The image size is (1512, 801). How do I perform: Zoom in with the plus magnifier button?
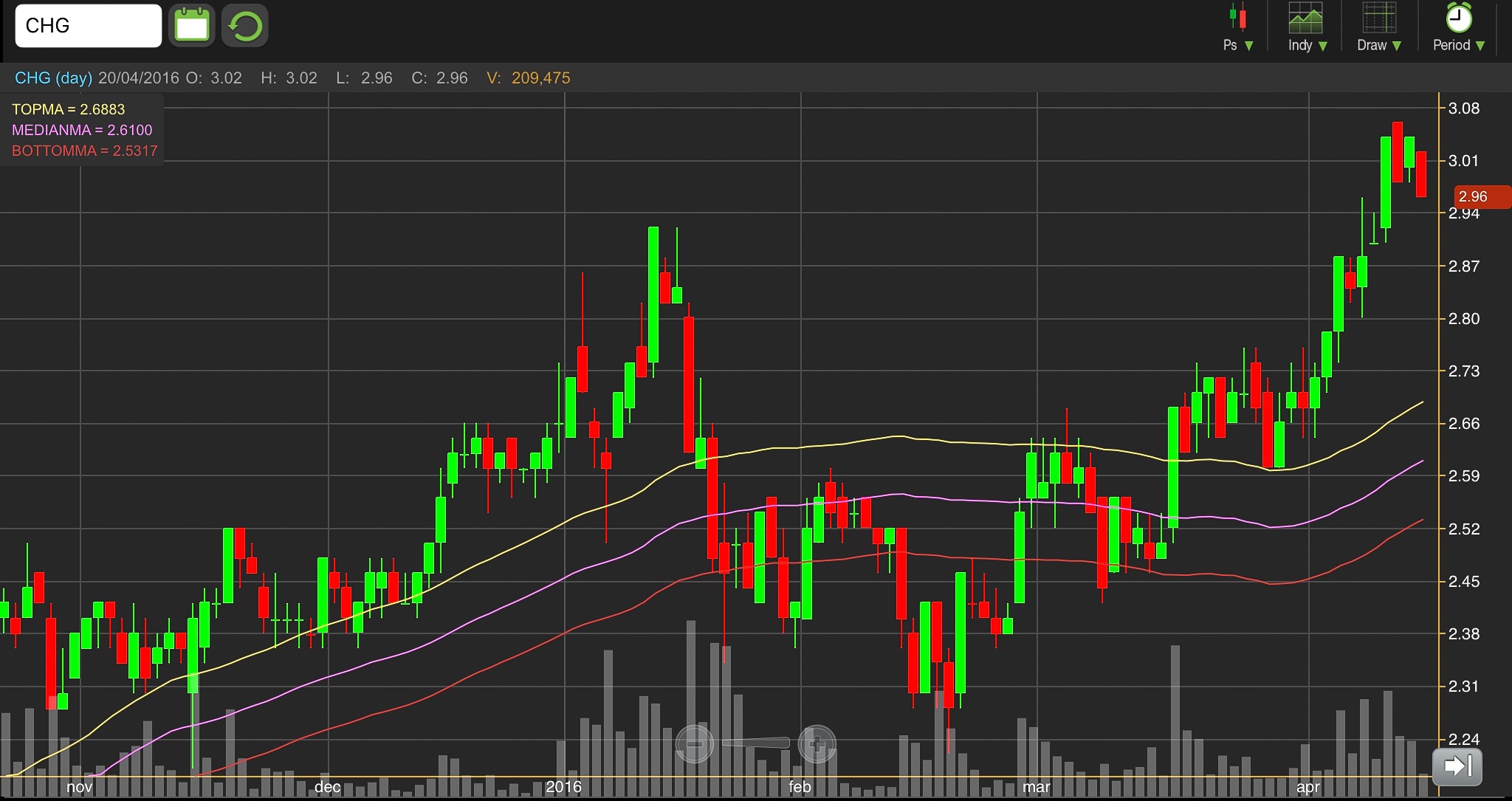[817, 743]
